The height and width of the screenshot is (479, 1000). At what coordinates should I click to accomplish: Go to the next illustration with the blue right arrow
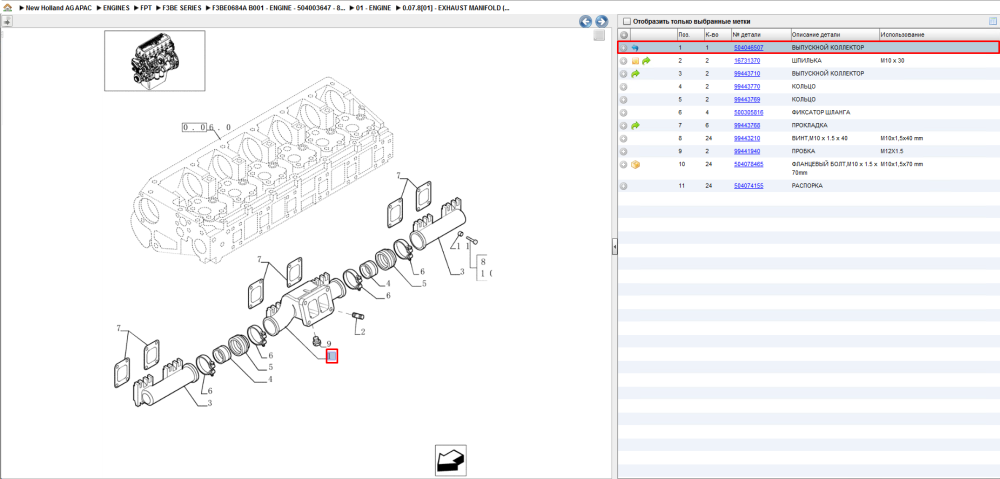pyautogui.click(x=600, y=22)
